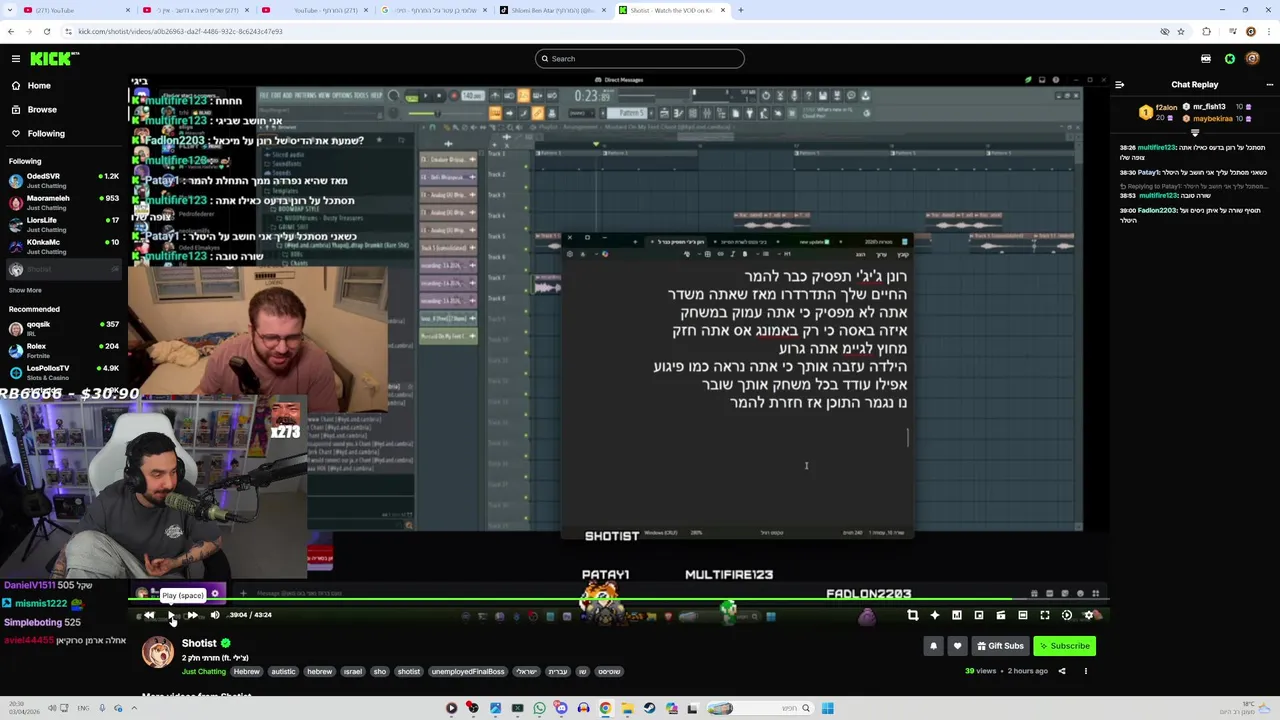
Task: Open qoqsik recommended channel
Action: pyautogui.click(x=64, y=328)
